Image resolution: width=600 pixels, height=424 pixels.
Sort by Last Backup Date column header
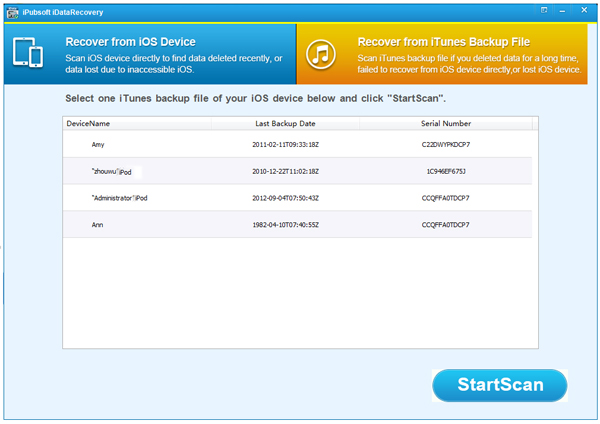point(285,124)
